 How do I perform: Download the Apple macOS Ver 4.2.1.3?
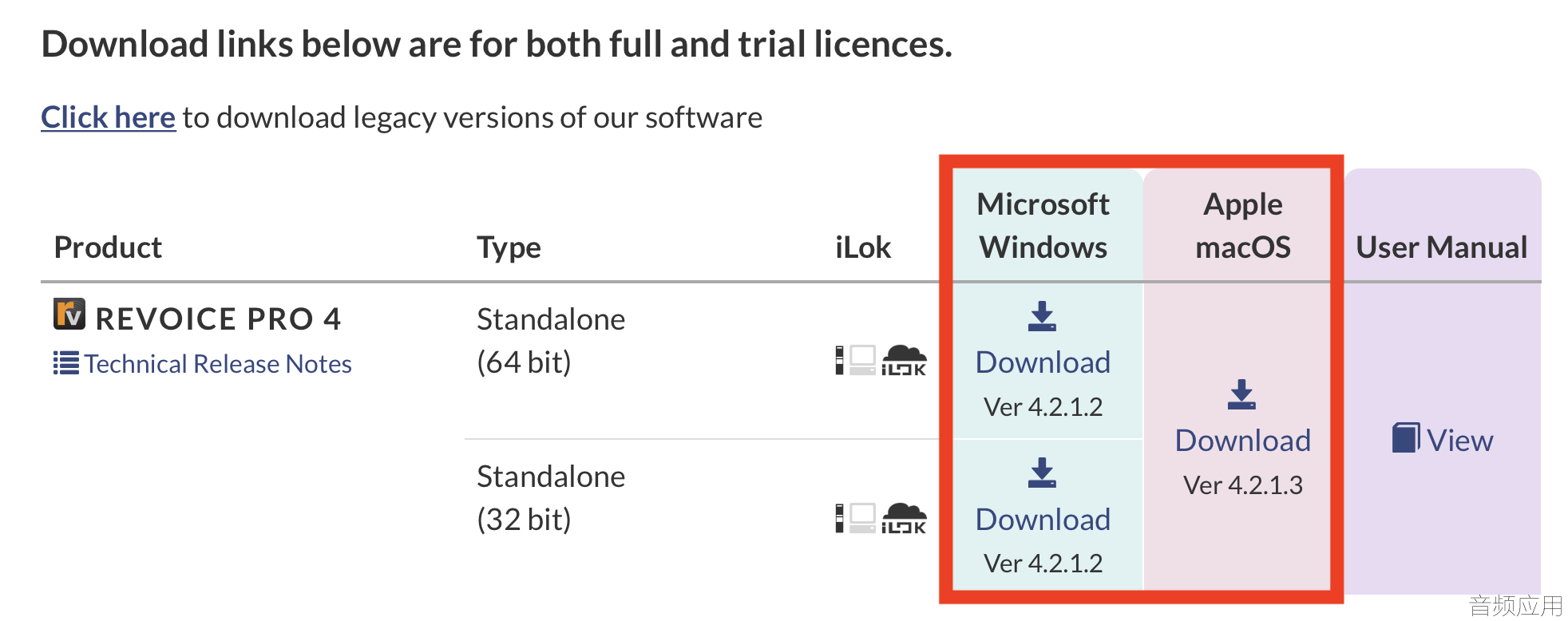click(x=1242, y=441)
